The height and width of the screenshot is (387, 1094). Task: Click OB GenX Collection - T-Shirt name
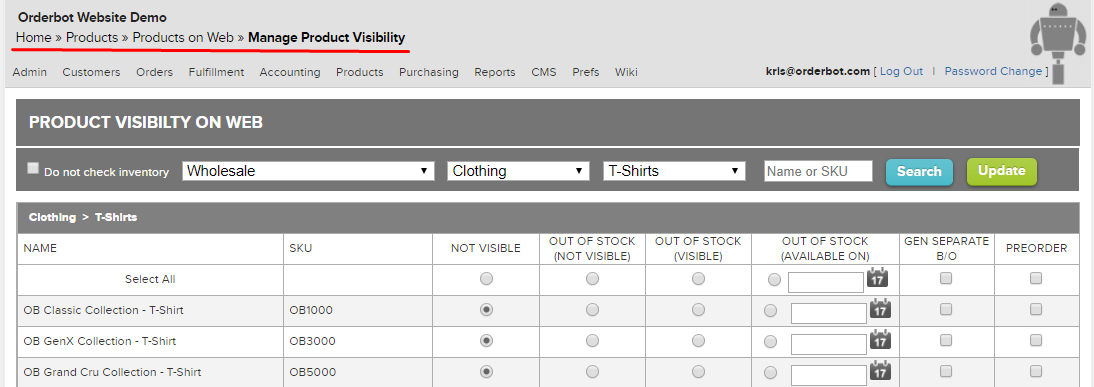pos(100,341)
